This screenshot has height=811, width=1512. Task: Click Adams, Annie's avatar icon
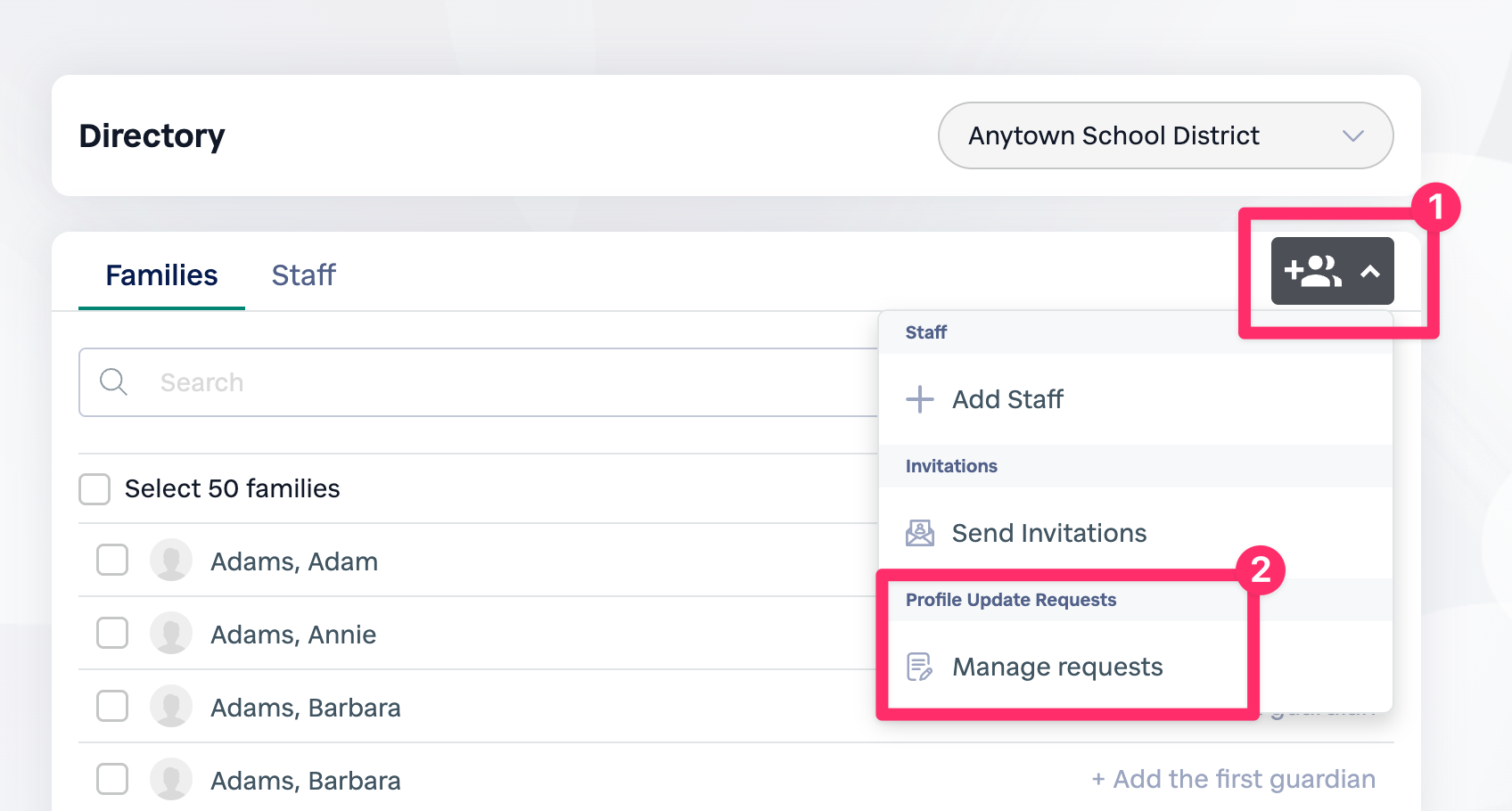coord(171,634)
